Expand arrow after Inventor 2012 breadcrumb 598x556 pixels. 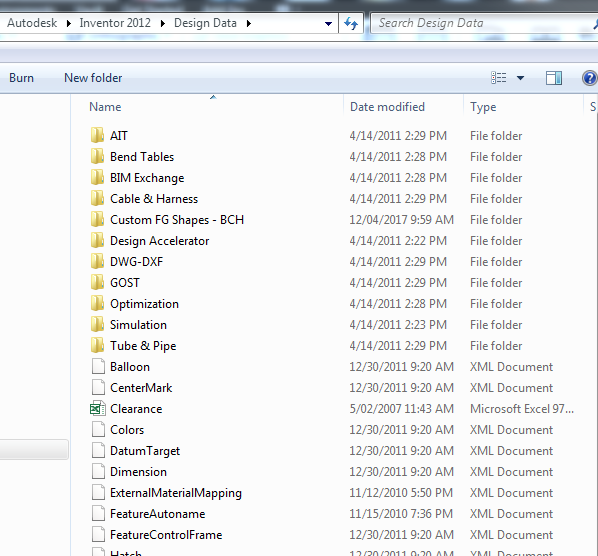[163, 24]
